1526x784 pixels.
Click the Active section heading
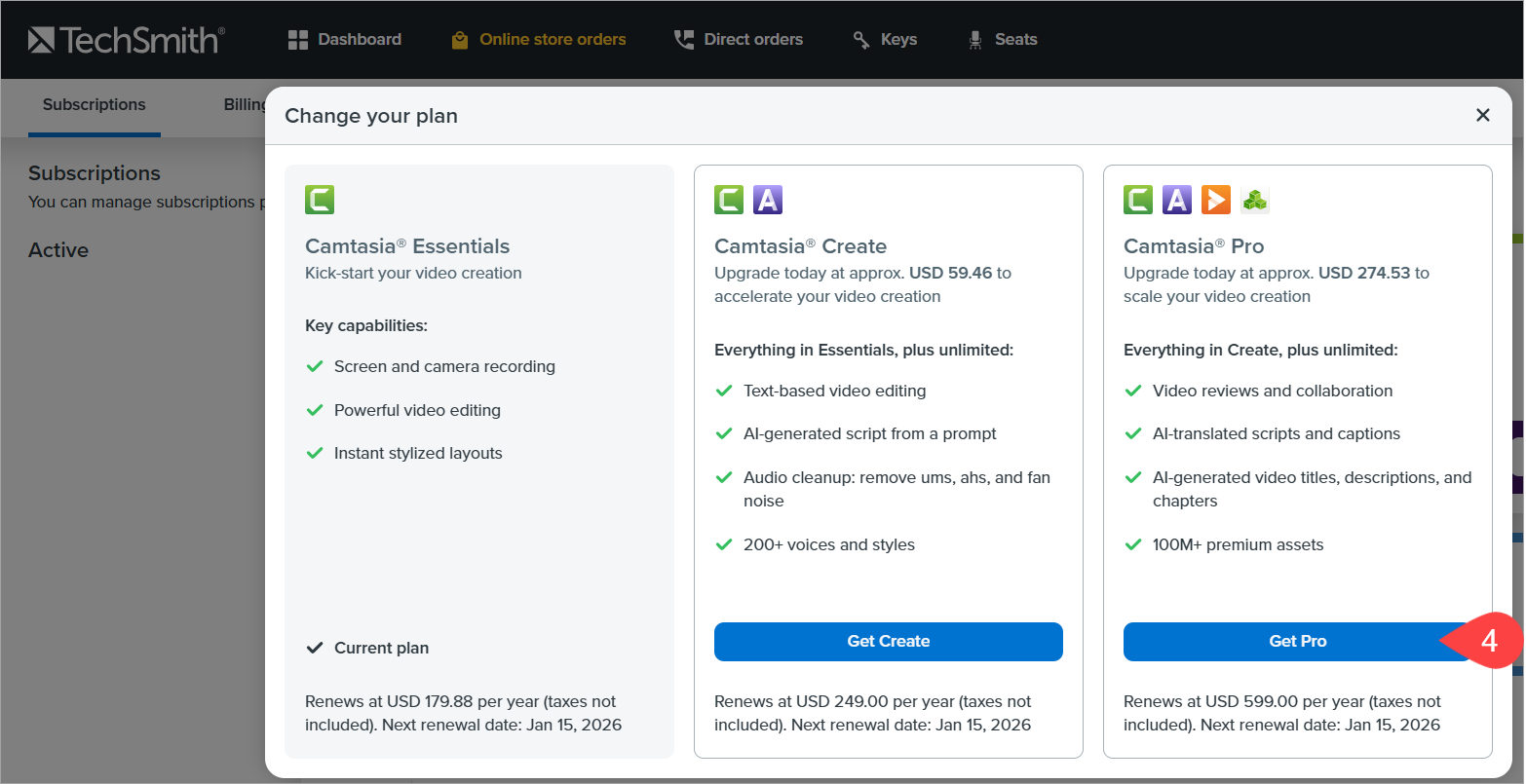coord(58,250)
